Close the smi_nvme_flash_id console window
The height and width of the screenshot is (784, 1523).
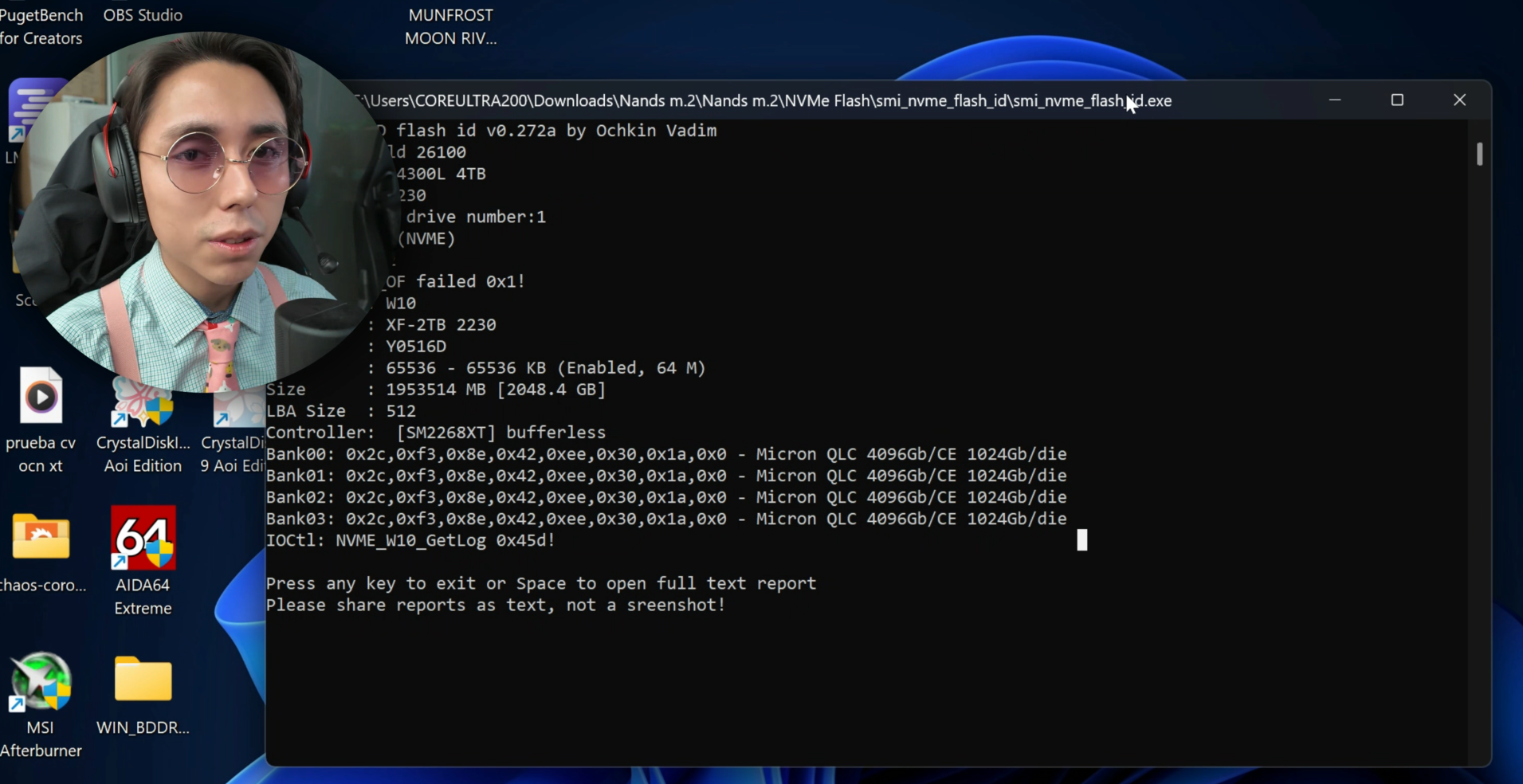1459,100
